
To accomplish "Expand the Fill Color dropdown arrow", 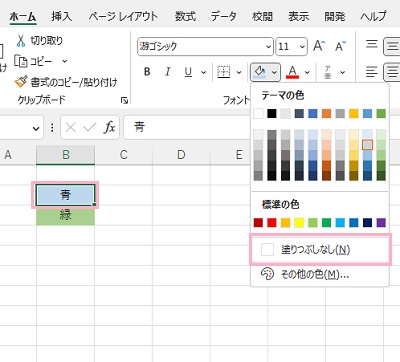I will [274, 72].
